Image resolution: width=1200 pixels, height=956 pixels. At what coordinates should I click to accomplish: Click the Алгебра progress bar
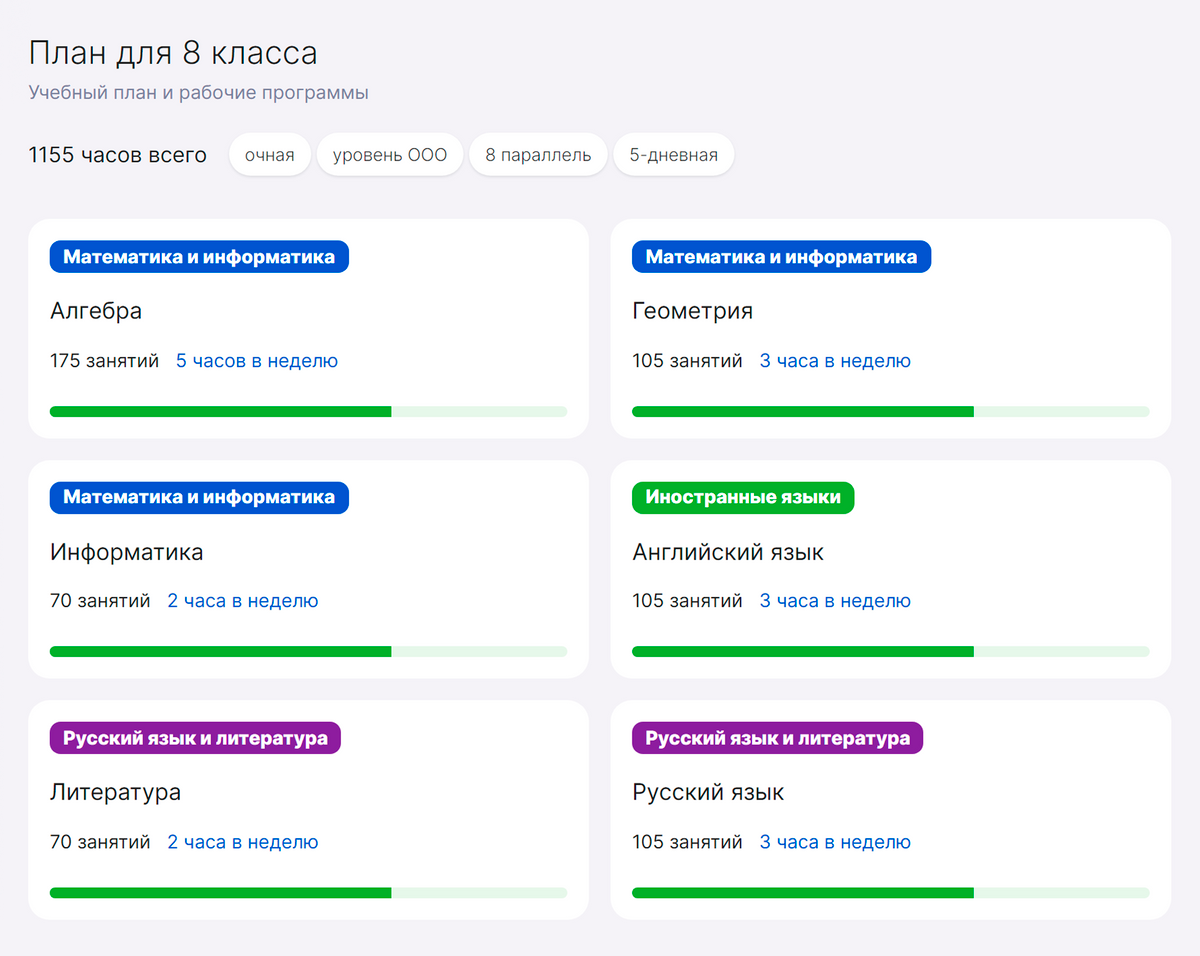click(x=308, y=411)
